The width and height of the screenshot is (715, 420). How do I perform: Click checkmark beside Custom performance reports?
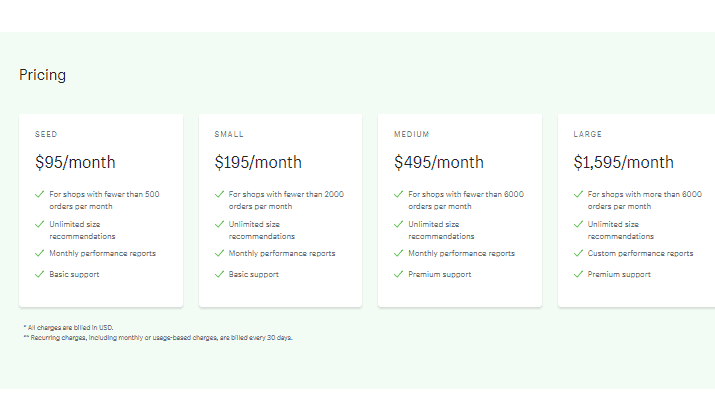(x=578, y=253)
